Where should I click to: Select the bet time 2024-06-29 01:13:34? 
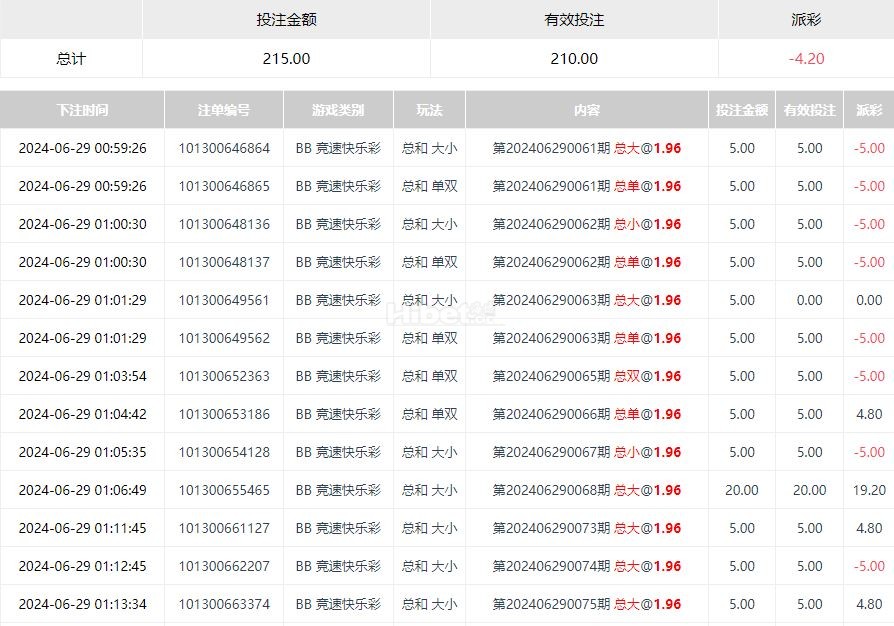point(83,604)
